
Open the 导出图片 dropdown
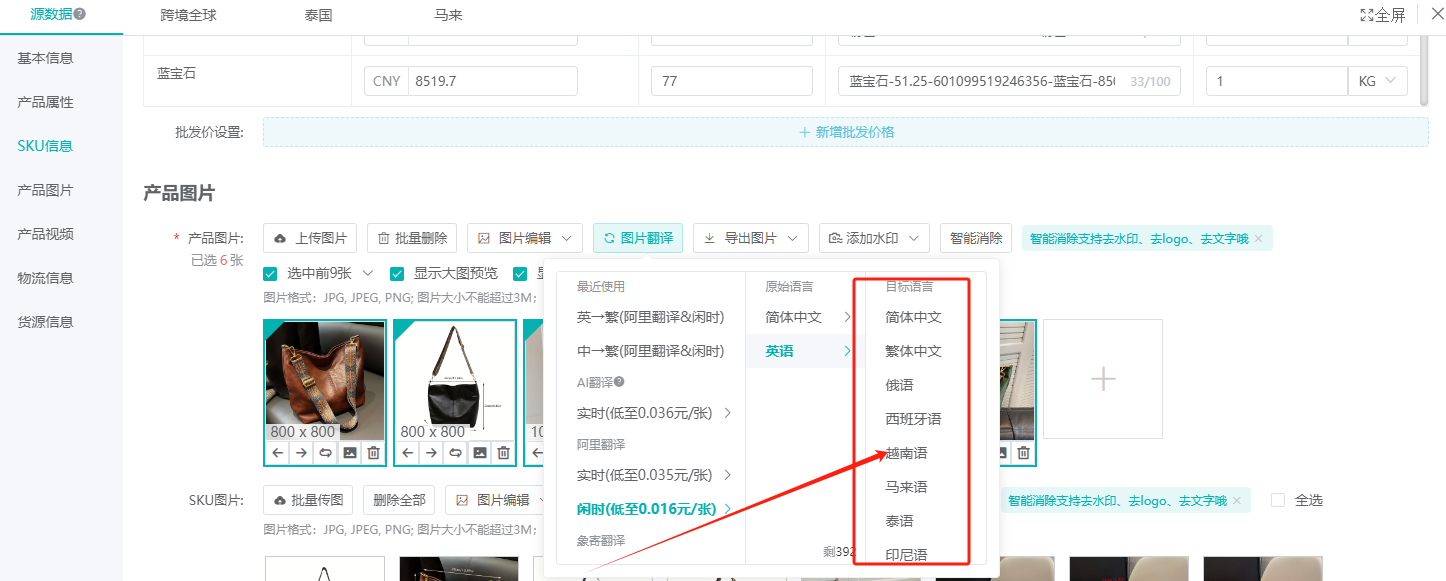point(750,238)
